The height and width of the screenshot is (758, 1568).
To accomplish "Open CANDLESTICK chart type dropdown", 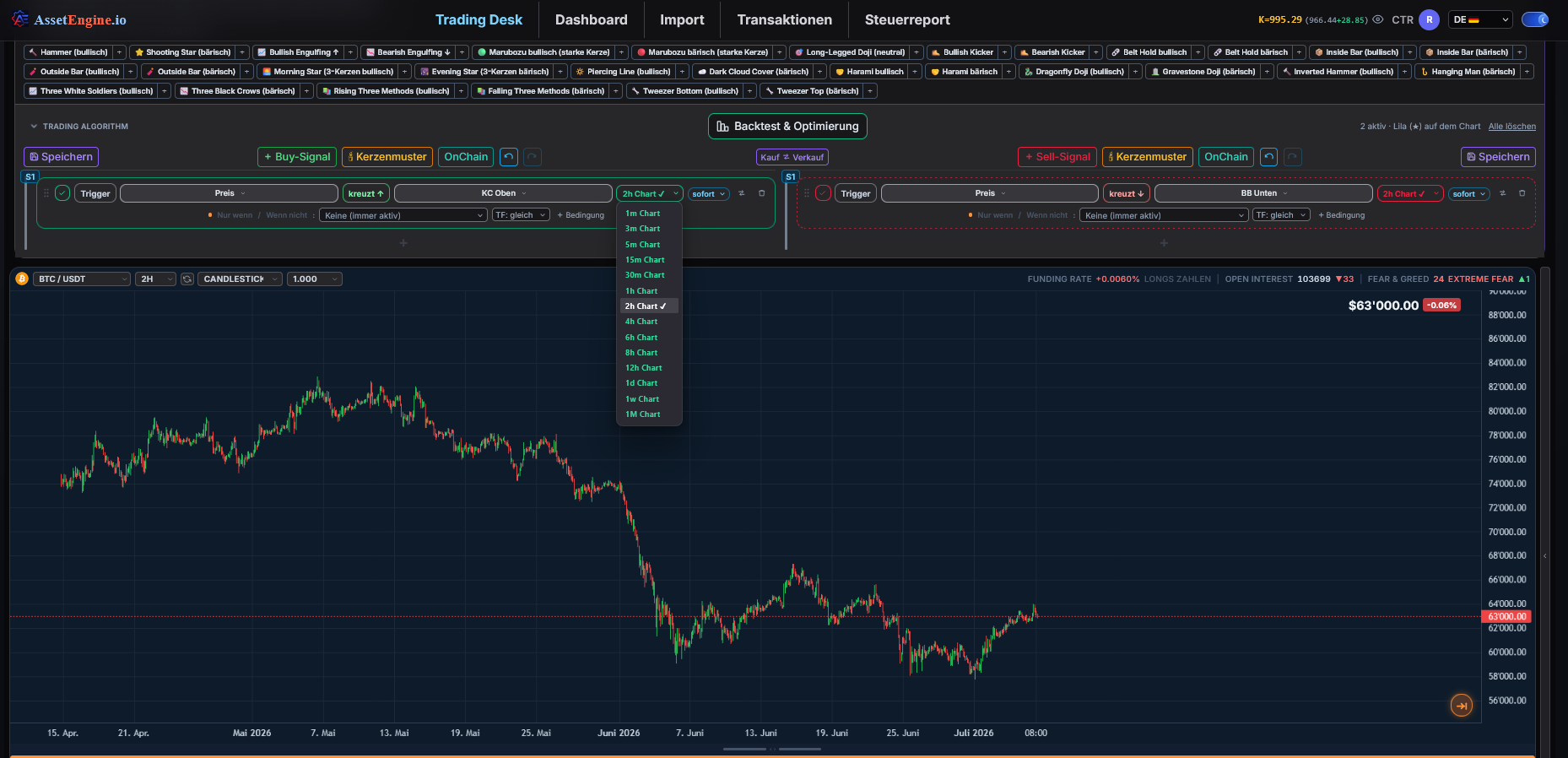I will pos(240,279).
